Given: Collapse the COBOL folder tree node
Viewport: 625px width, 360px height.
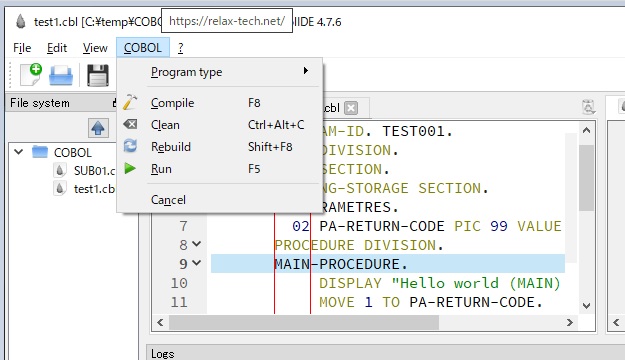Looking at the screenshot, I should point(18,152).
